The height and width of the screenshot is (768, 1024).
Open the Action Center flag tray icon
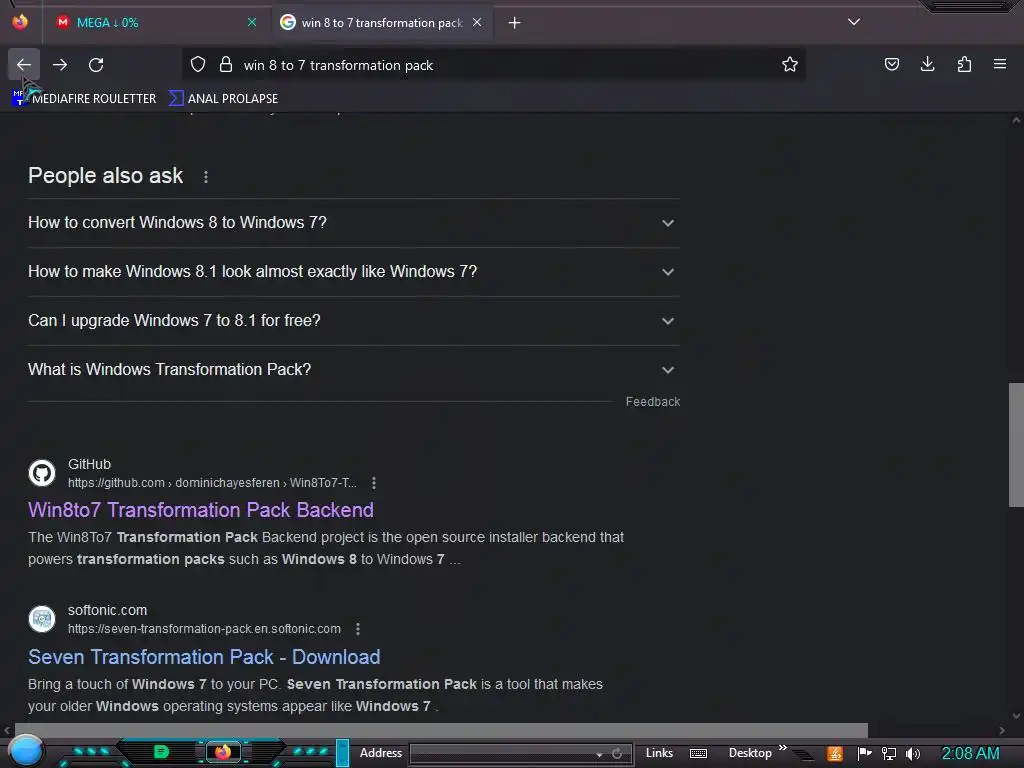(864, 754)
